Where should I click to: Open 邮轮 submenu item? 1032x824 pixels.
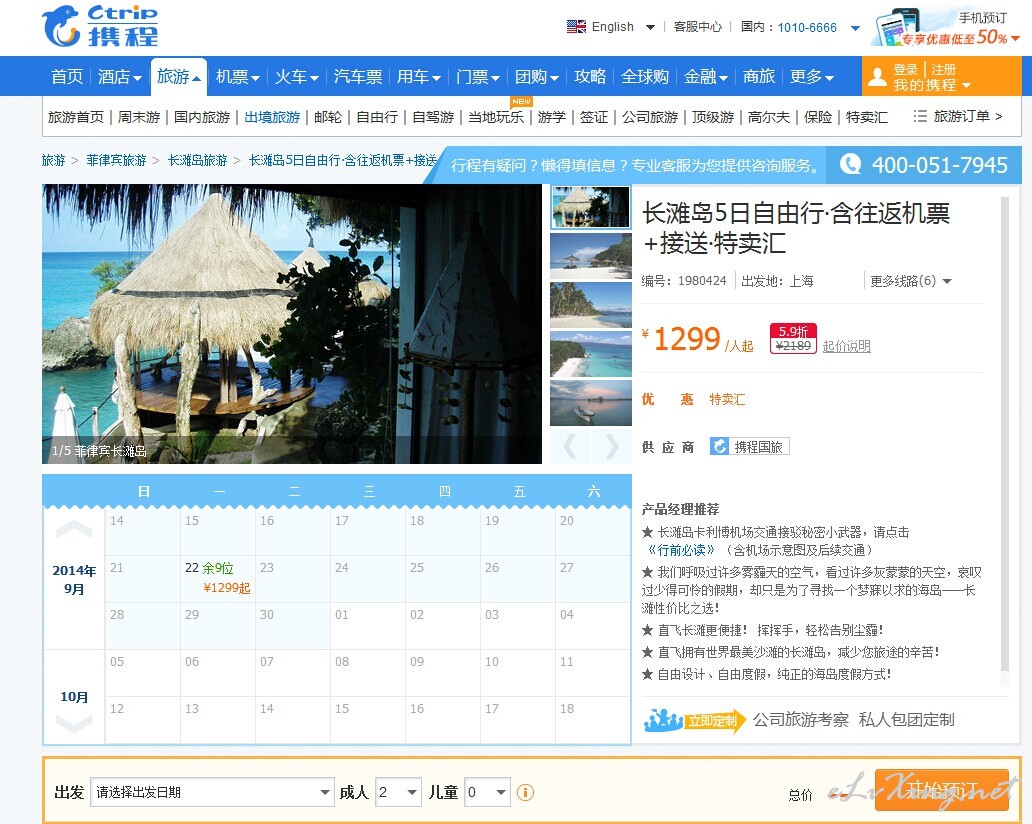point(328,117)
